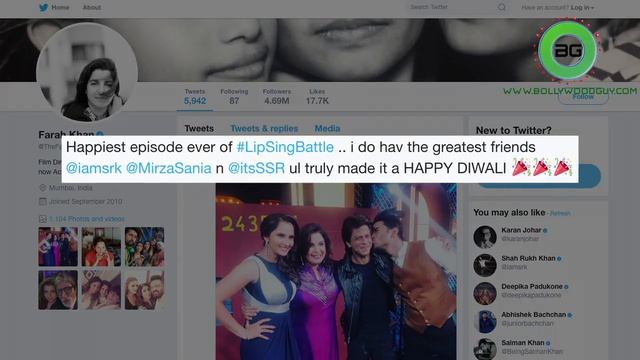Image resolution: width=640 pixels, height=360 pixels.
Task: Click the #LipSingBattle hashtag
Action: point(285,147)
